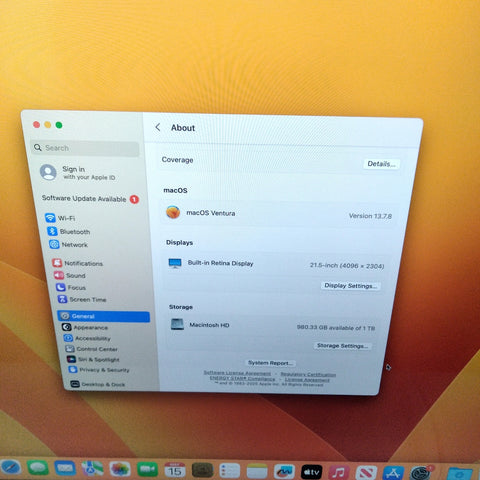
Task: Click the sidebar Search field
Action: coord(85,148)
